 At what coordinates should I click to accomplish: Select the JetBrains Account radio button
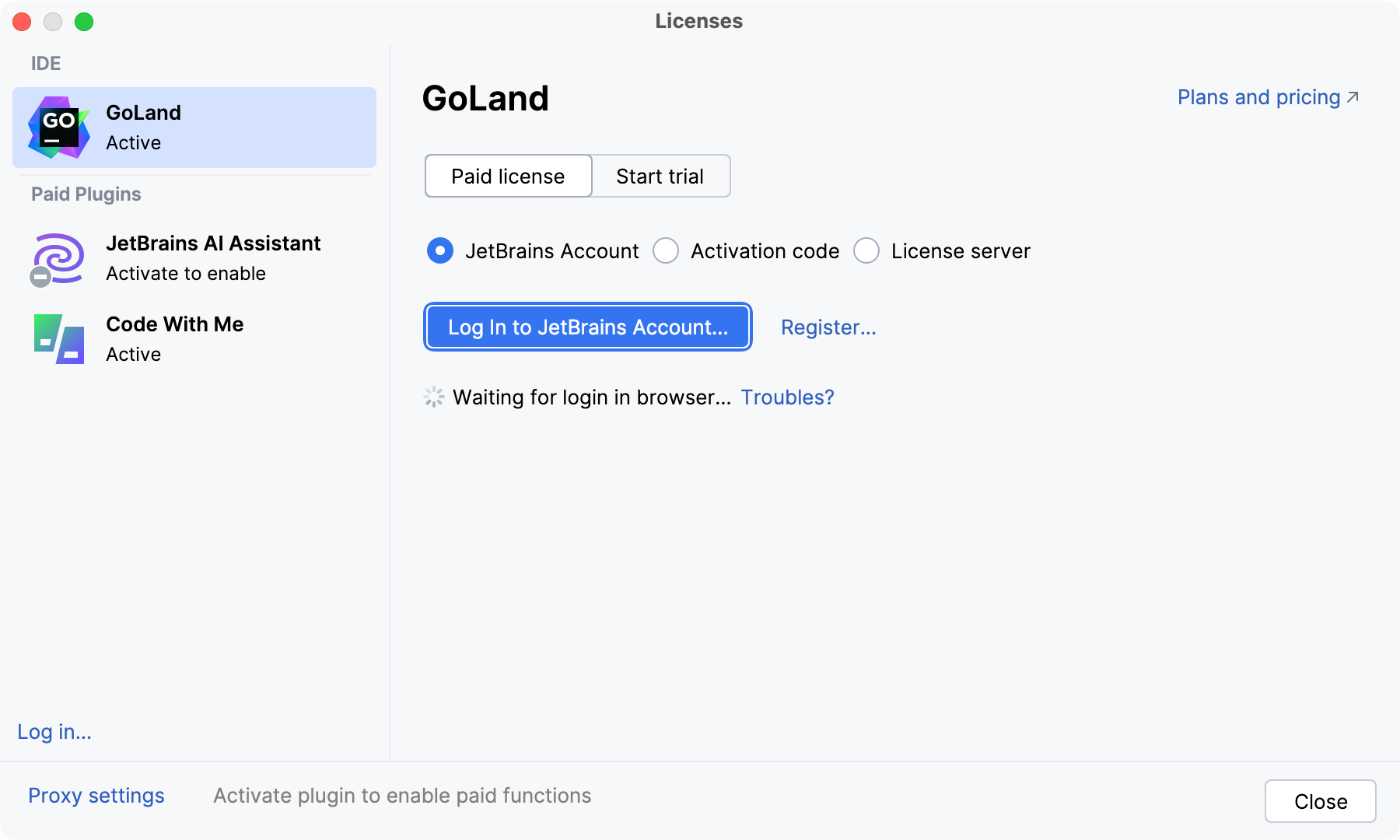point(439,250)
